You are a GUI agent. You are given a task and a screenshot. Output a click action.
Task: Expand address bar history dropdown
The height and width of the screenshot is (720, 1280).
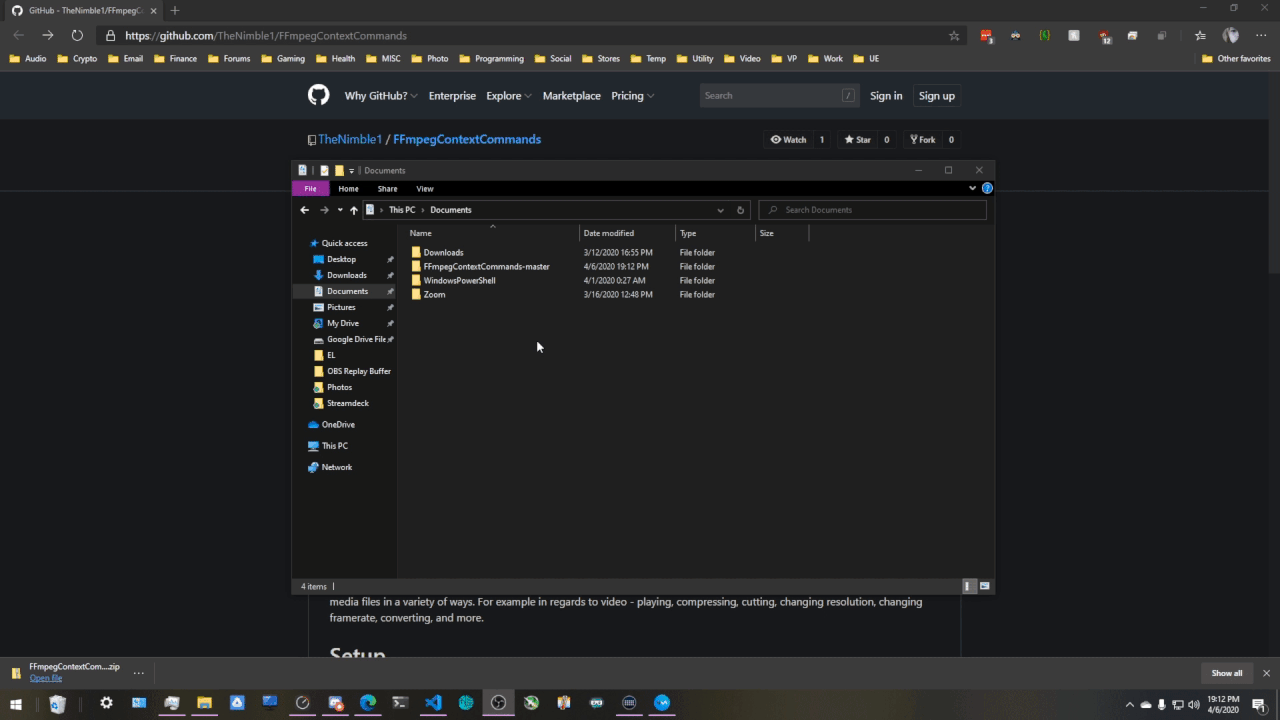click(x=720, y=210)
